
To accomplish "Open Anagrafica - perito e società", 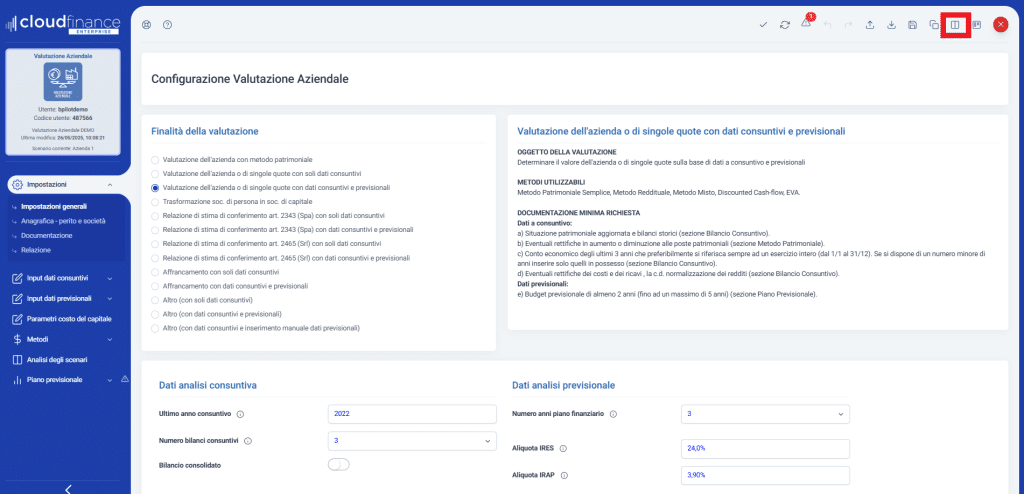I will pyautogui.click(x=63, y=221).
